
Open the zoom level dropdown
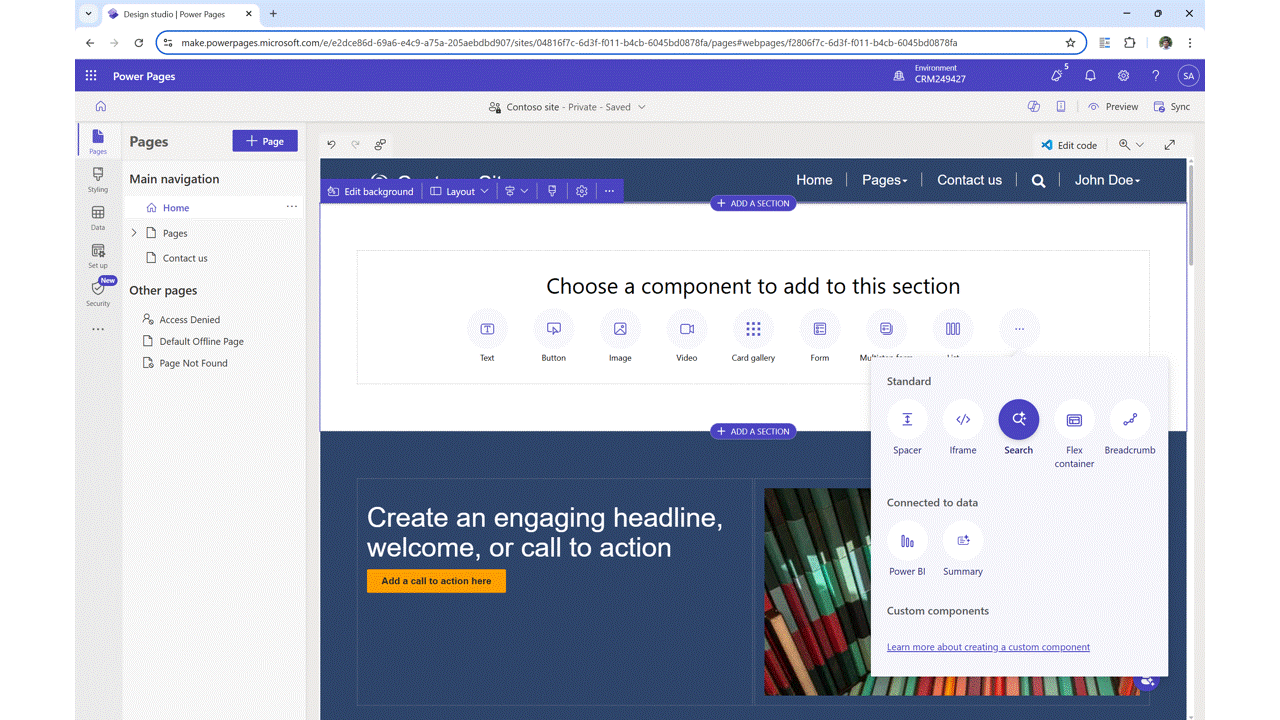[1131, 145]
